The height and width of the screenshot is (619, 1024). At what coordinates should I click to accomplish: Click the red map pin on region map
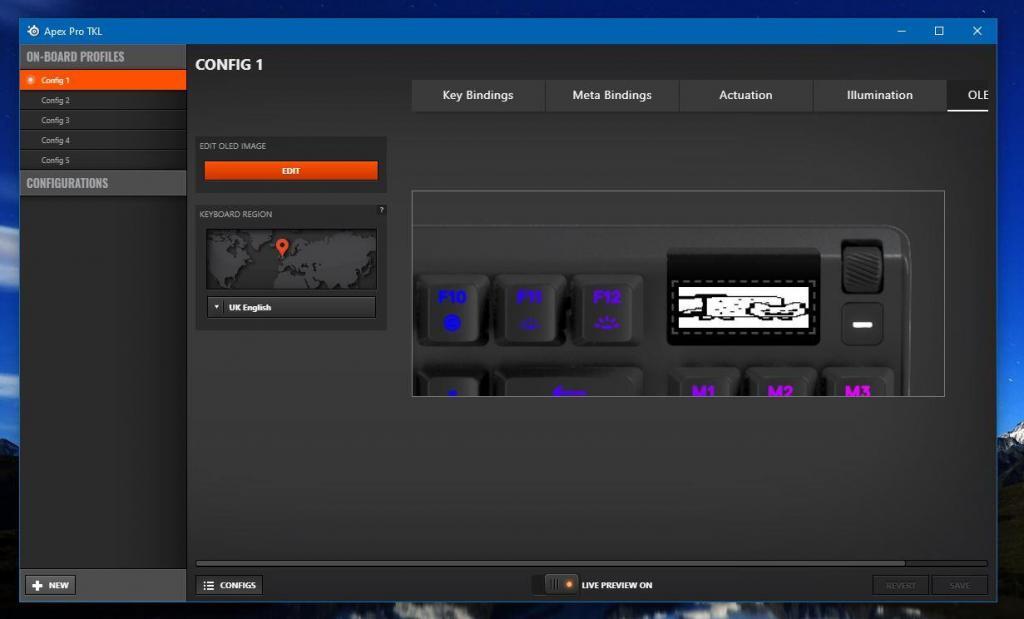282,246
